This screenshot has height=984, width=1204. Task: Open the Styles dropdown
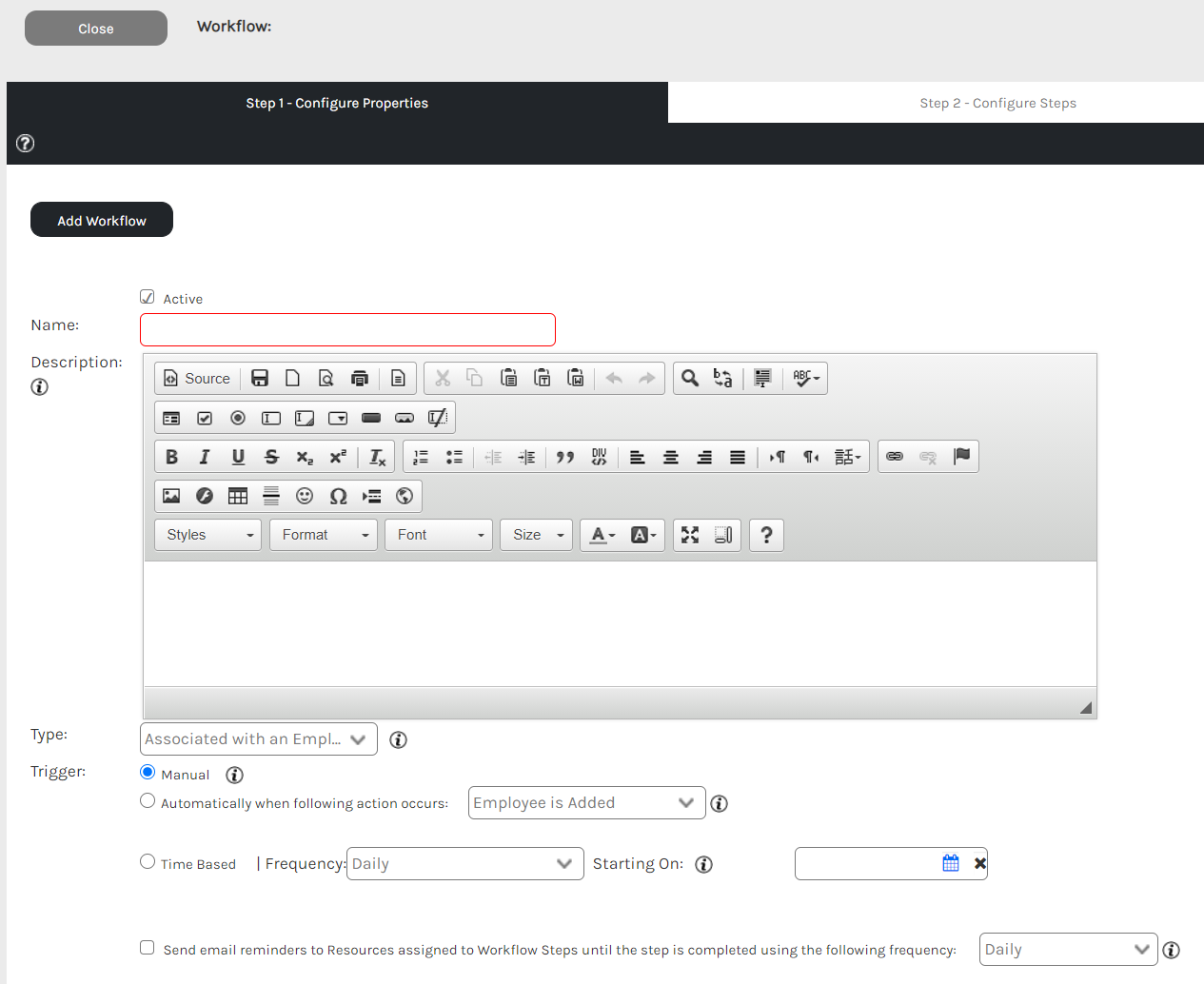point(207,535)
